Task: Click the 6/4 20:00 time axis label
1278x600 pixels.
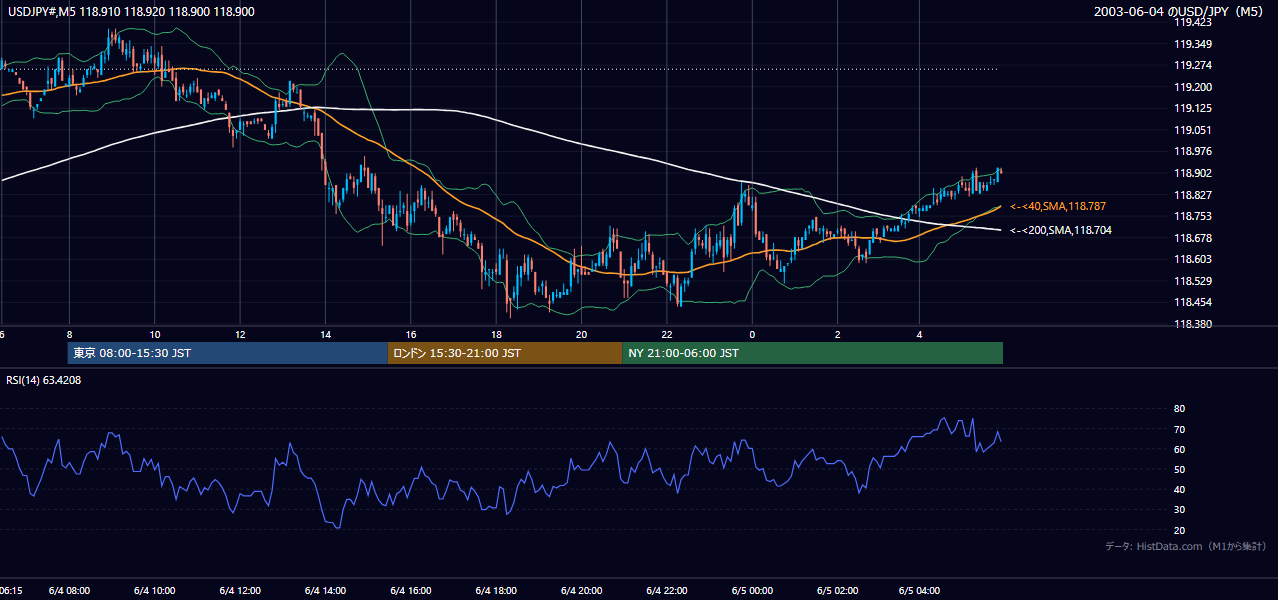Action: [x=581, y=590]
